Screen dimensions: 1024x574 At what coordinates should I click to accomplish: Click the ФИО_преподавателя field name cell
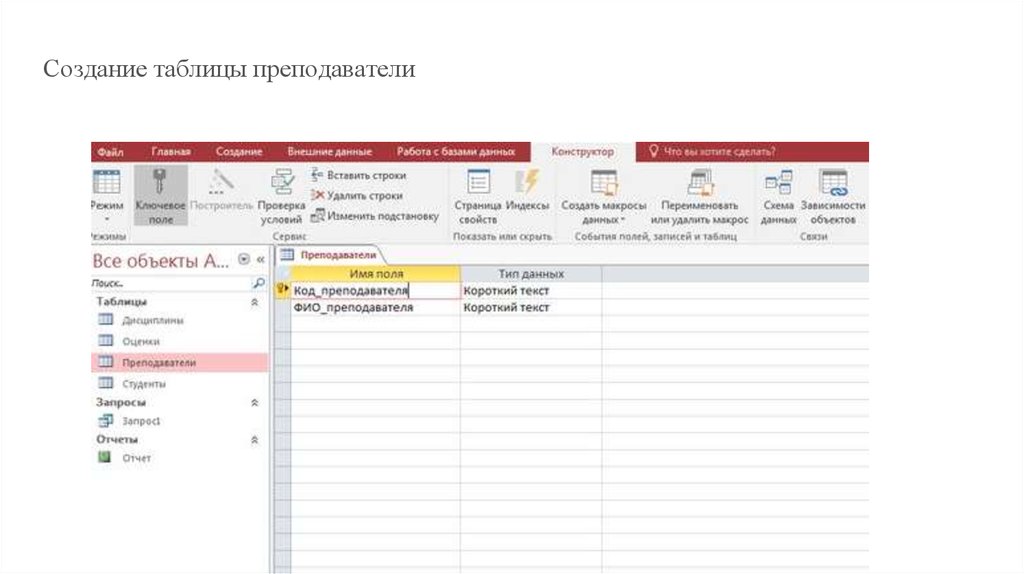[x=354, y=308]
